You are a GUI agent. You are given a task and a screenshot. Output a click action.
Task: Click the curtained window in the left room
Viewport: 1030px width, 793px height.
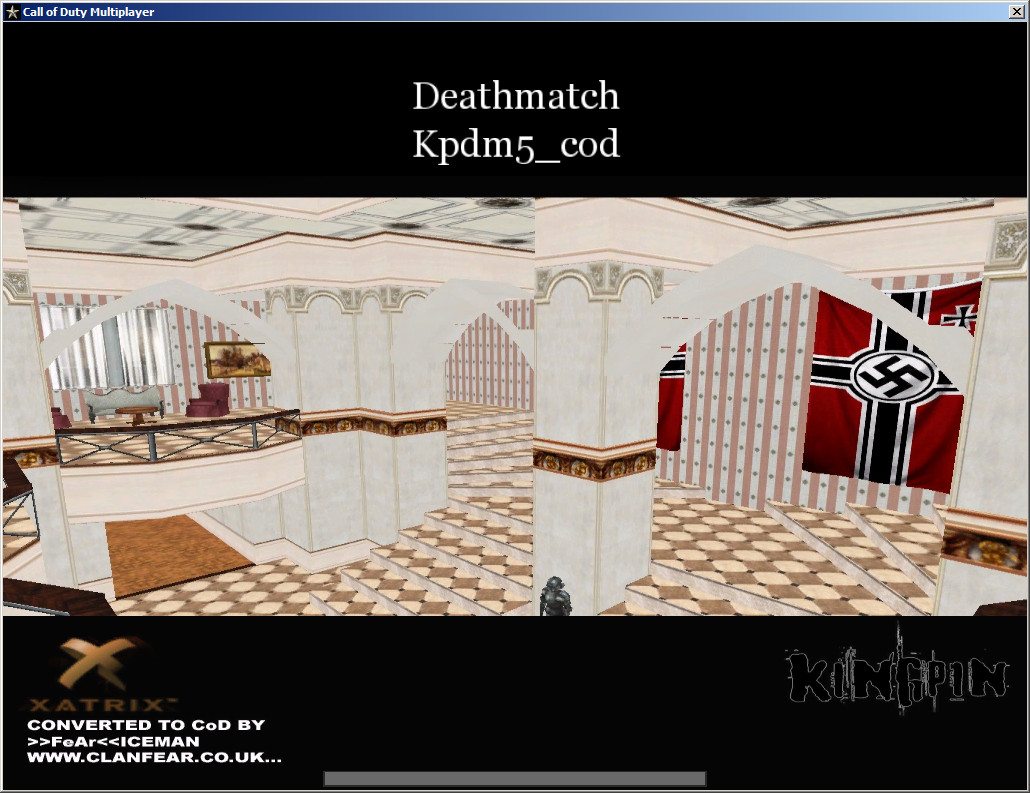coord(105,345)
